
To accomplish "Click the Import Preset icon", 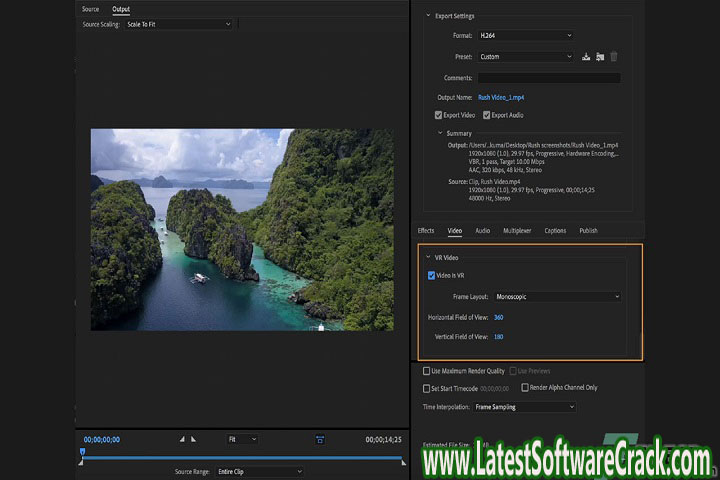I will pos(600,57).
